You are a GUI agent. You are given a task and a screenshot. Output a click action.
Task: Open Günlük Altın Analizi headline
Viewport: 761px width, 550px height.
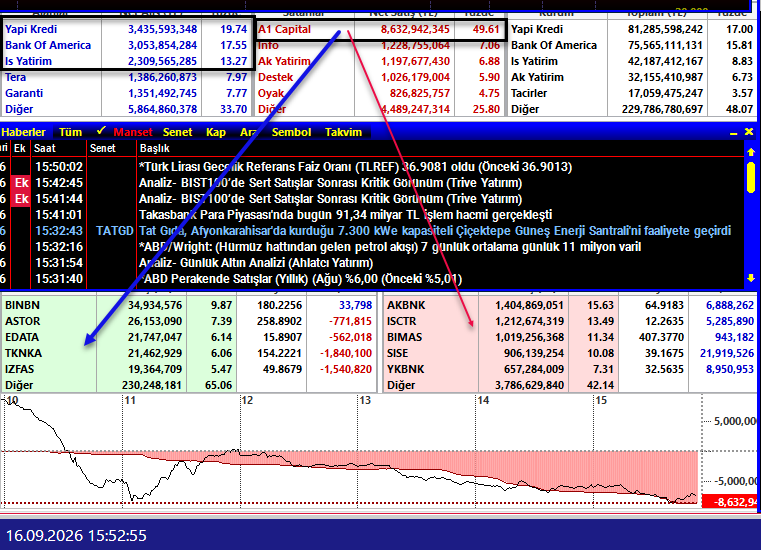[256, 263]
